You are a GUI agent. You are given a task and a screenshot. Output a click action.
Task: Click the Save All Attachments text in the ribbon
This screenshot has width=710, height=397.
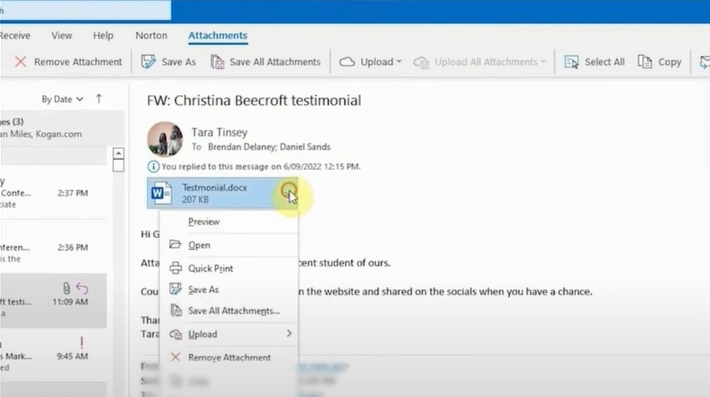pyautogui.click(x=275, y=62)
